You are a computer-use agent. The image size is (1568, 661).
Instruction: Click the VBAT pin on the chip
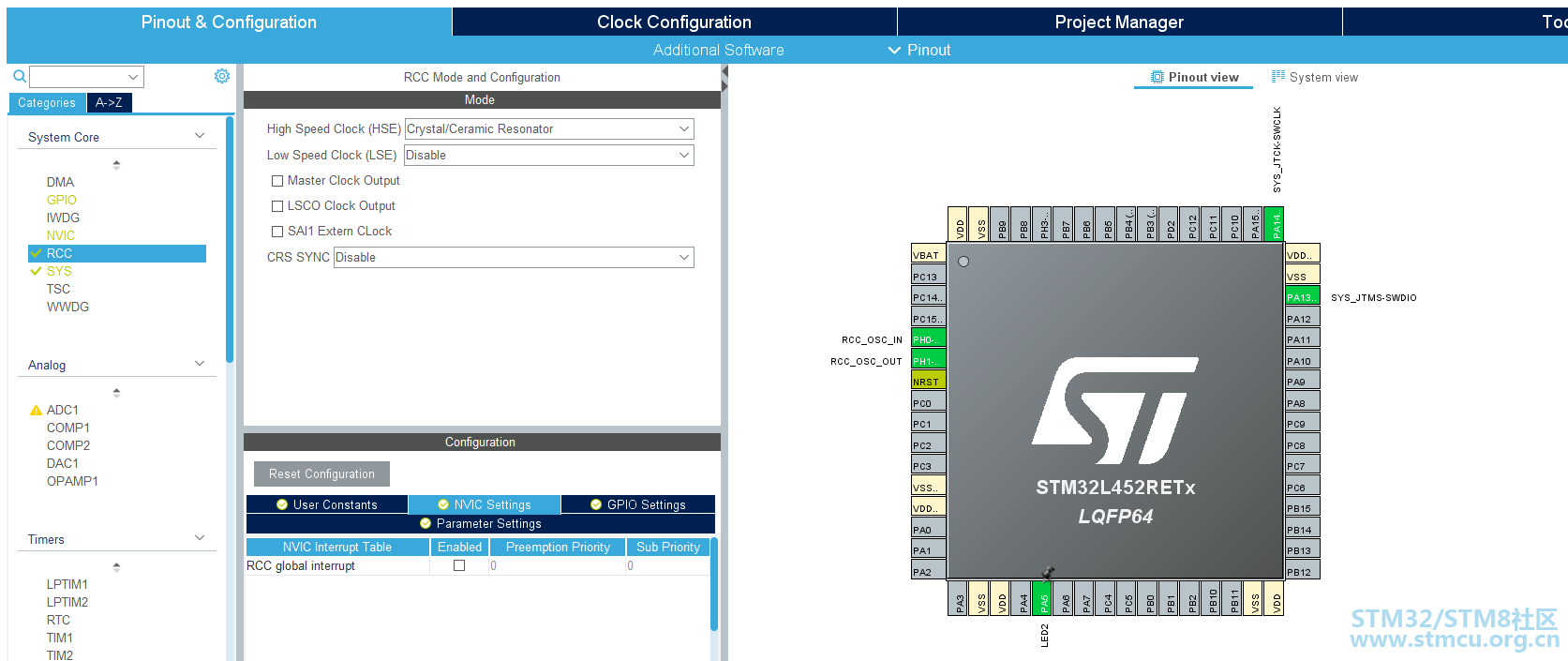[929, 254]
